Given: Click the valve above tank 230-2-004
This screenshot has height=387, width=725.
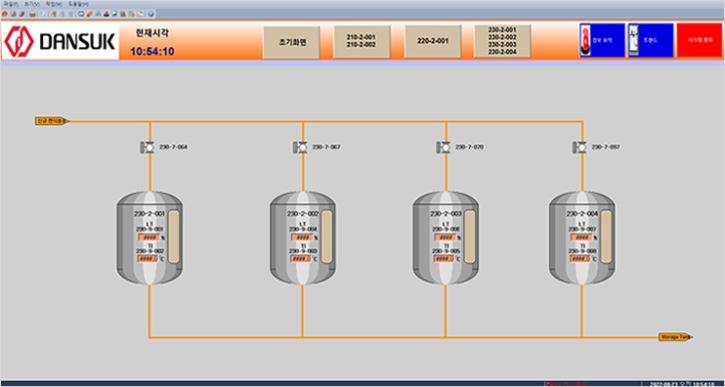Looking at the screenshot, I should point(580,147).
